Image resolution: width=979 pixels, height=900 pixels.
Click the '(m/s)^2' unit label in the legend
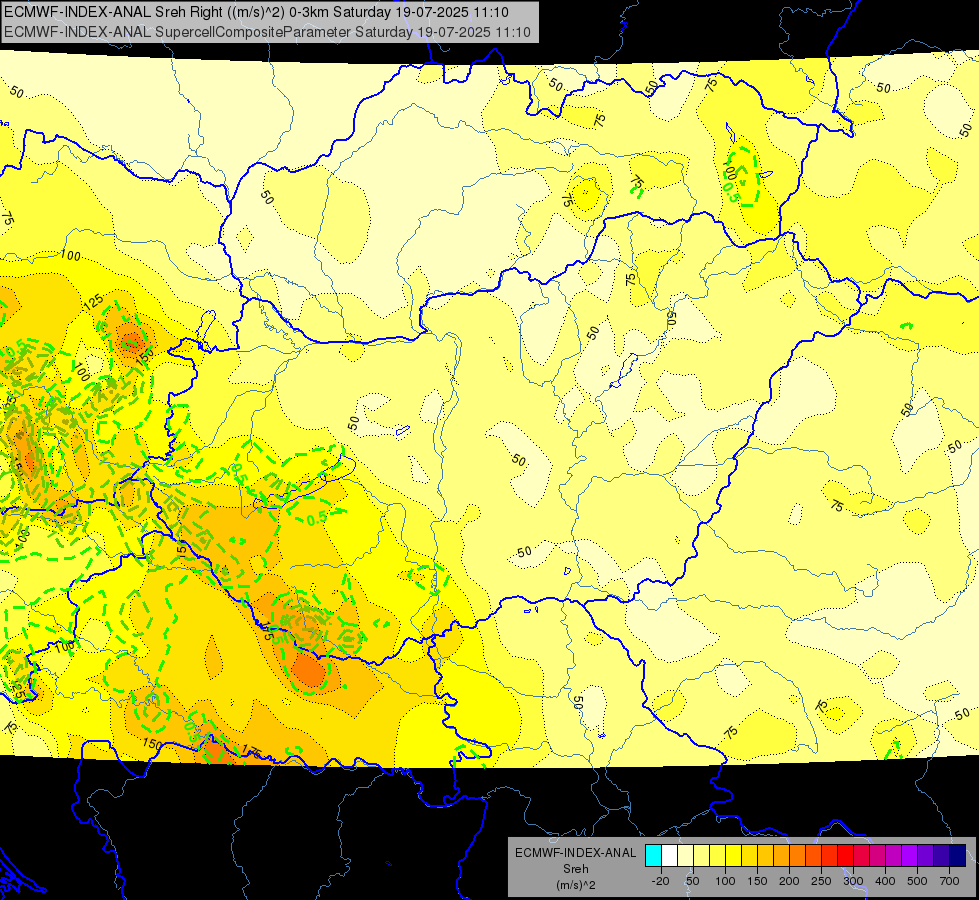[x=576, y=885]
